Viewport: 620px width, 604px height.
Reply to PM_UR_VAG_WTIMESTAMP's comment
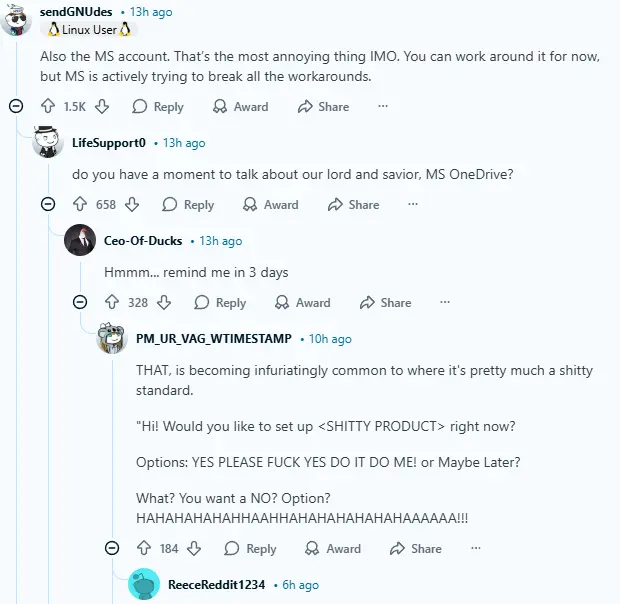point(251,548)
